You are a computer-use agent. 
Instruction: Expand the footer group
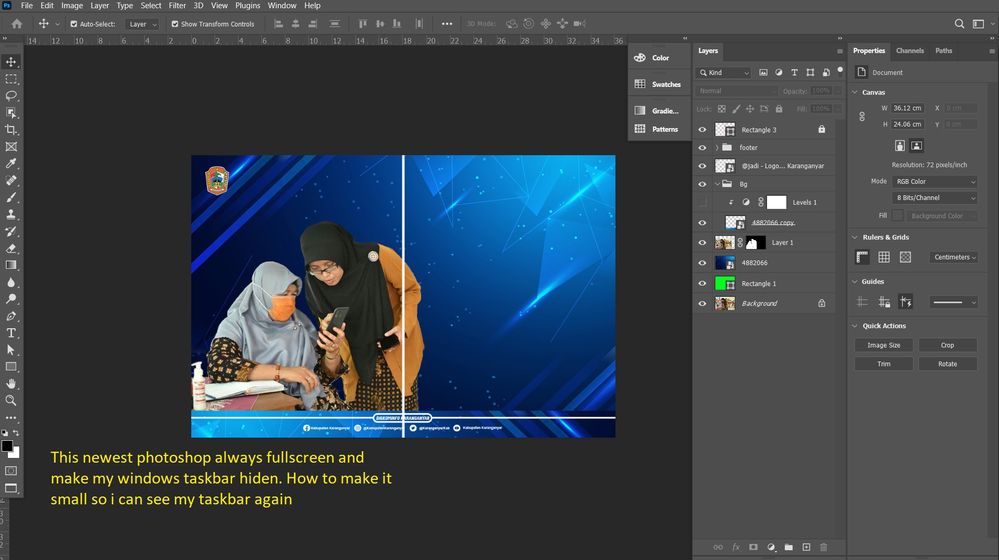717,147
